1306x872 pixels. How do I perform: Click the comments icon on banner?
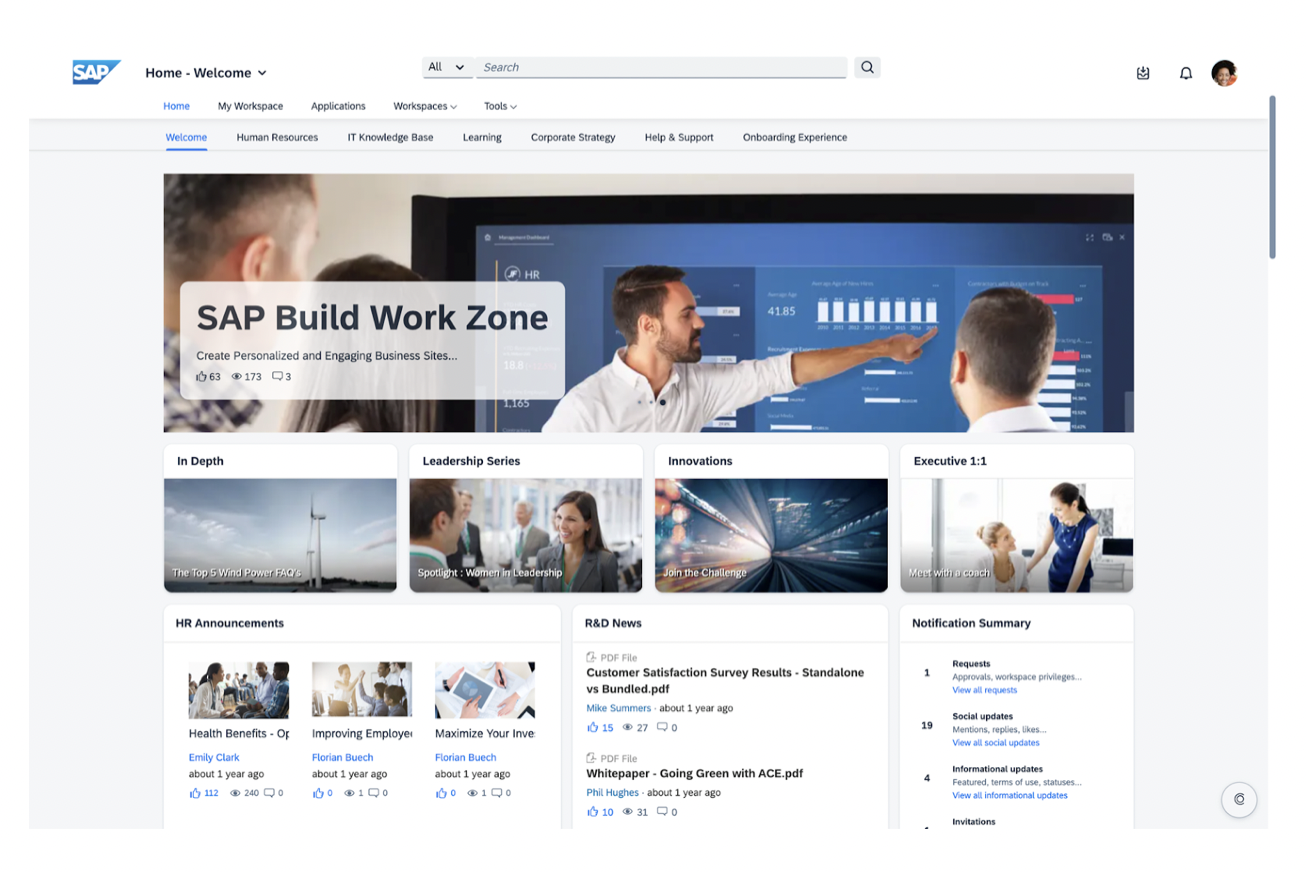277,377
